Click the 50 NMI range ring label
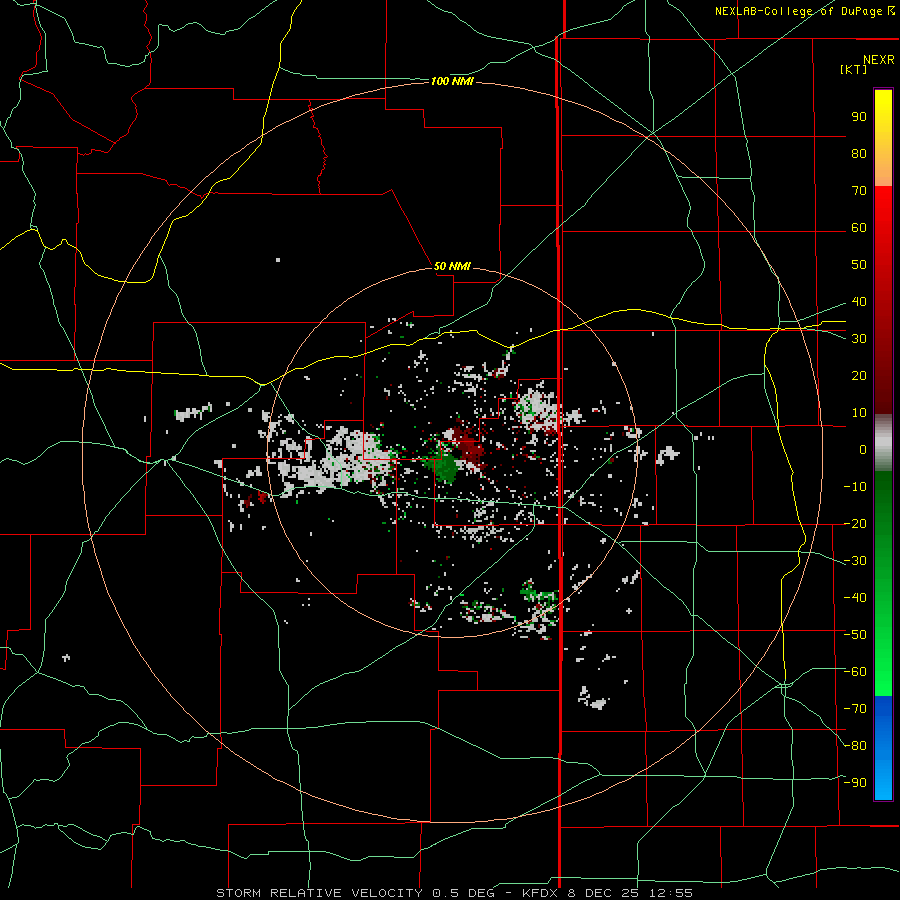The width and height of the screenshot is (900, 900). [452, 266]
